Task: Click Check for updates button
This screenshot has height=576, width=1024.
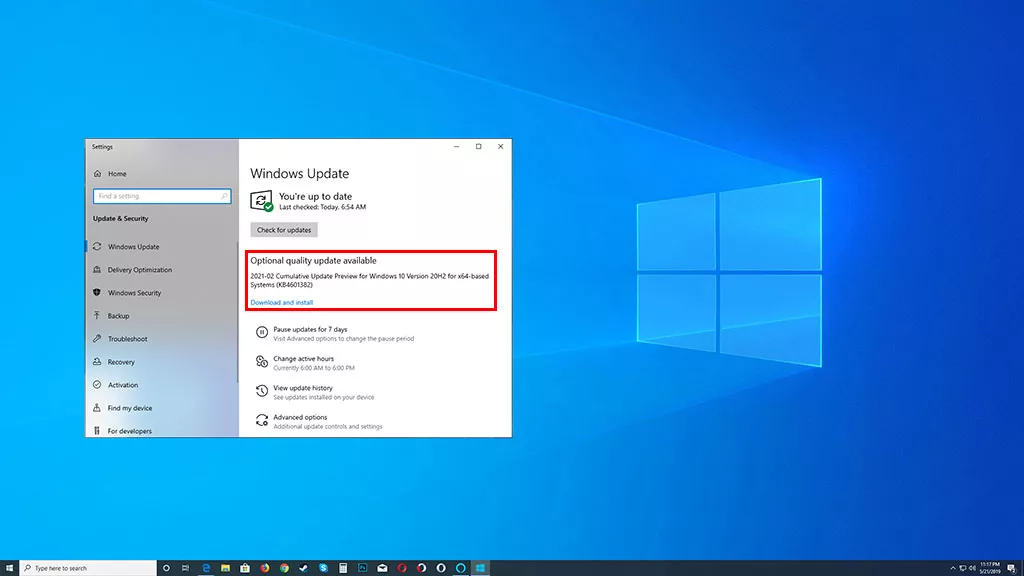Action: [284, 230]
